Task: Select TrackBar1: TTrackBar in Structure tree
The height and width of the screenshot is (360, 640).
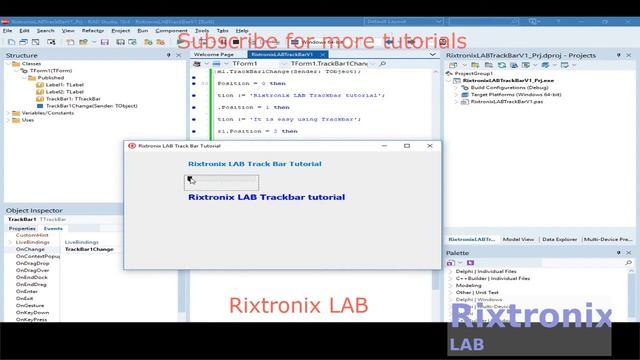Action: tap(73, 99)
